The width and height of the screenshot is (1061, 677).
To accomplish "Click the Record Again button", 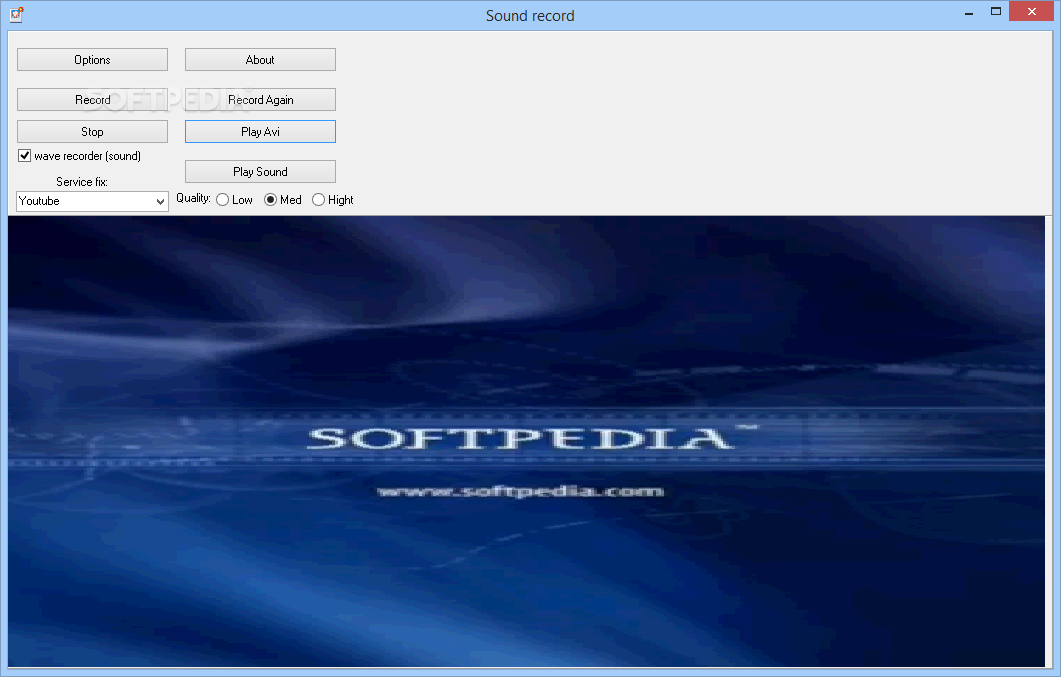I will 260,99.
